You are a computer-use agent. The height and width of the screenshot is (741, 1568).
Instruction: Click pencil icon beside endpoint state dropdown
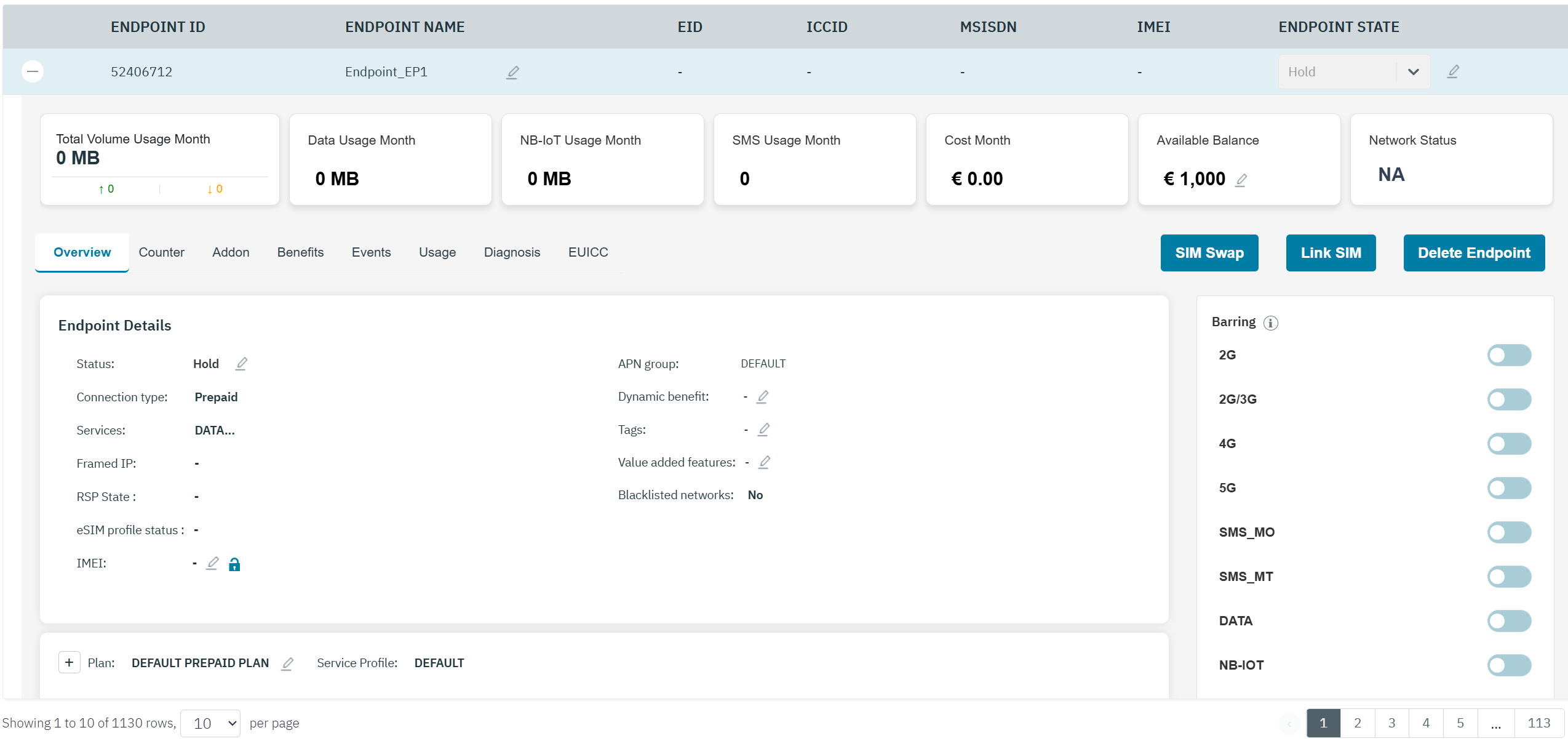1453,71
